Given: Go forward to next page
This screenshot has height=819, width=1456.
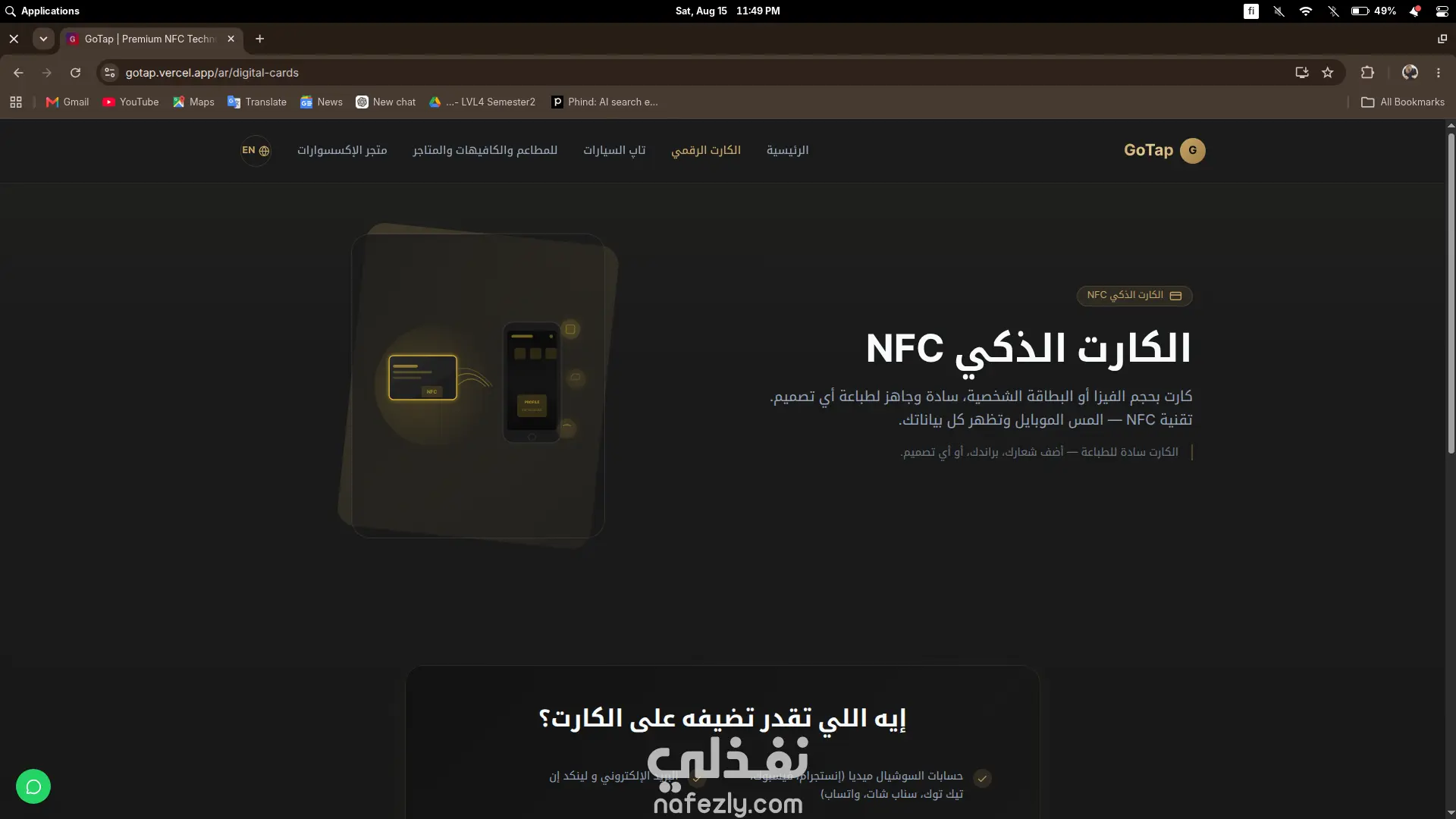Looking at the screenshot, I should tap(47, 73).
